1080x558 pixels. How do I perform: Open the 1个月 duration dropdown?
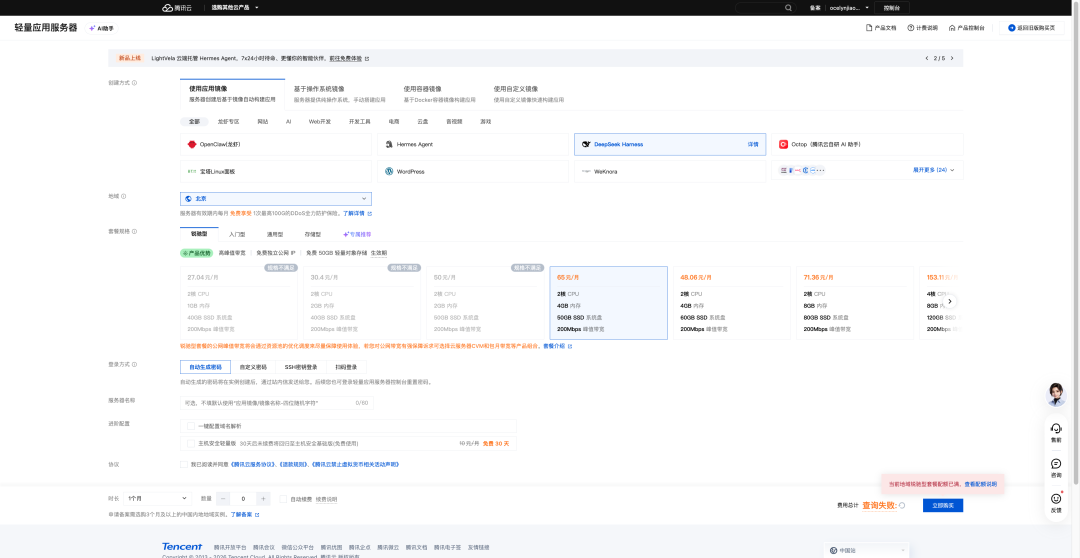point(158,498)
